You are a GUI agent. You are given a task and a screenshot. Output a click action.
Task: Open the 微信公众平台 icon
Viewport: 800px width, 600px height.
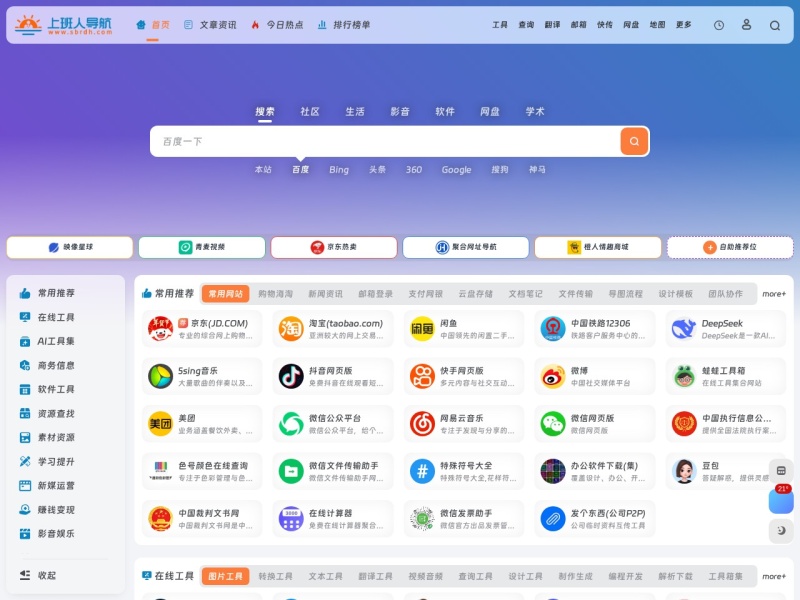[x=291, y=423]
